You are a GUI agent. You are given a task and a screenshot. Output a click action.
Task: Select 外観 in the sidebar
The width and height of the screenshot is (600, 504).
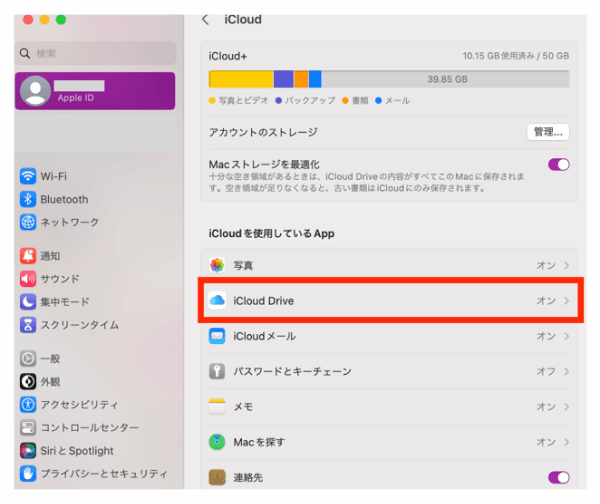coord(95,382)
